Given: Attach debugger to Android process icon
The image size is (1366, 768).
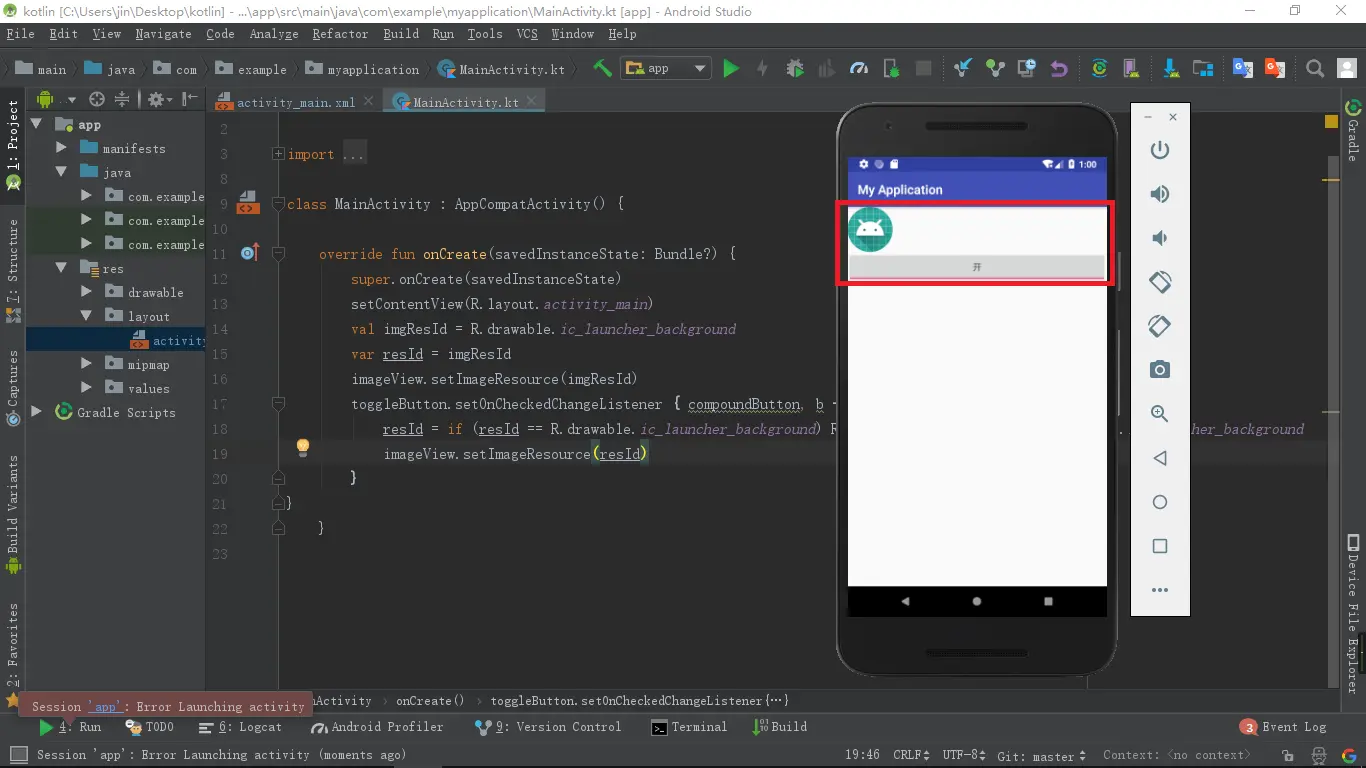Looking at the screenshot, I should click(891, 68).
